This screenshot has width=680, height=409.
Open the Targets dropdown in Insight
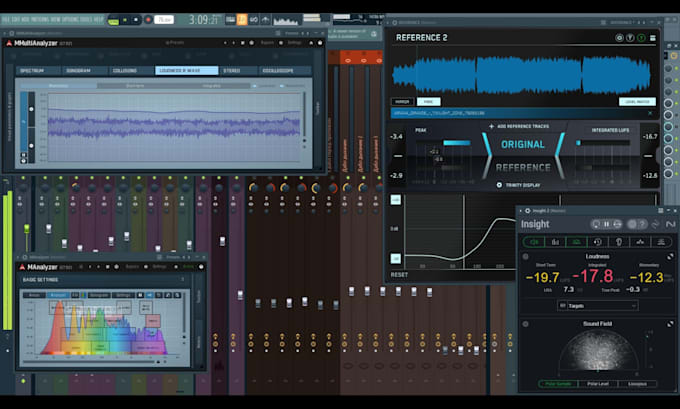point(598,306)
